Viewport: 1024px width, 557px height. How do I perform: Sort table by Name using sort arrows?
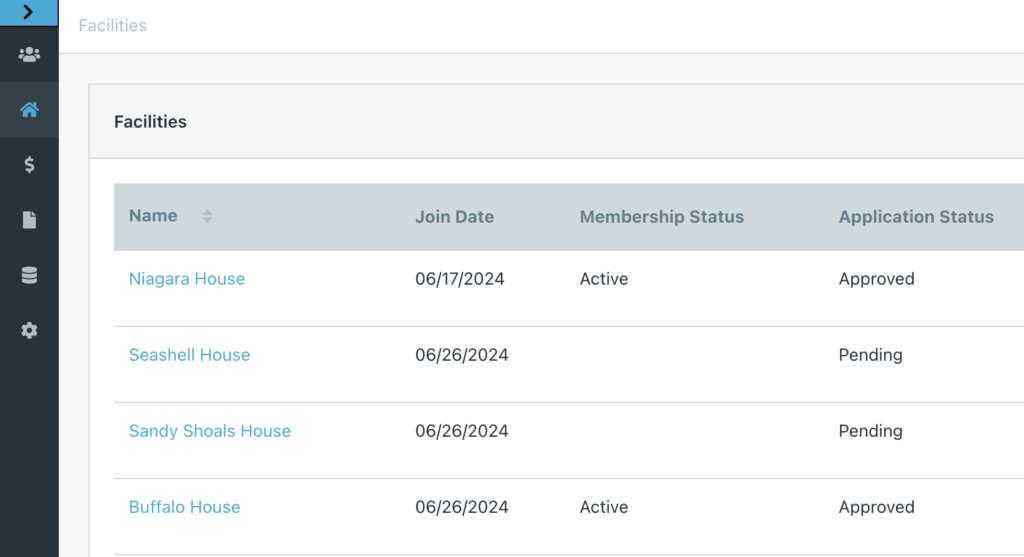click(x=207, y=217)
